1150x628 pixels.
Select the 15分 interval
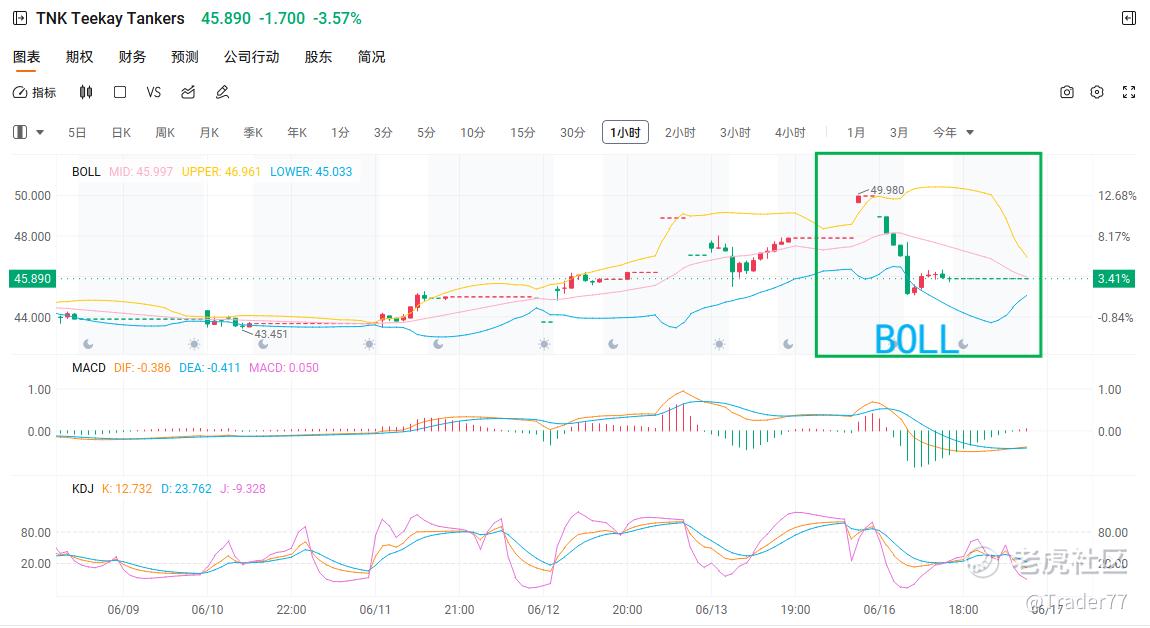pos(523,133)
